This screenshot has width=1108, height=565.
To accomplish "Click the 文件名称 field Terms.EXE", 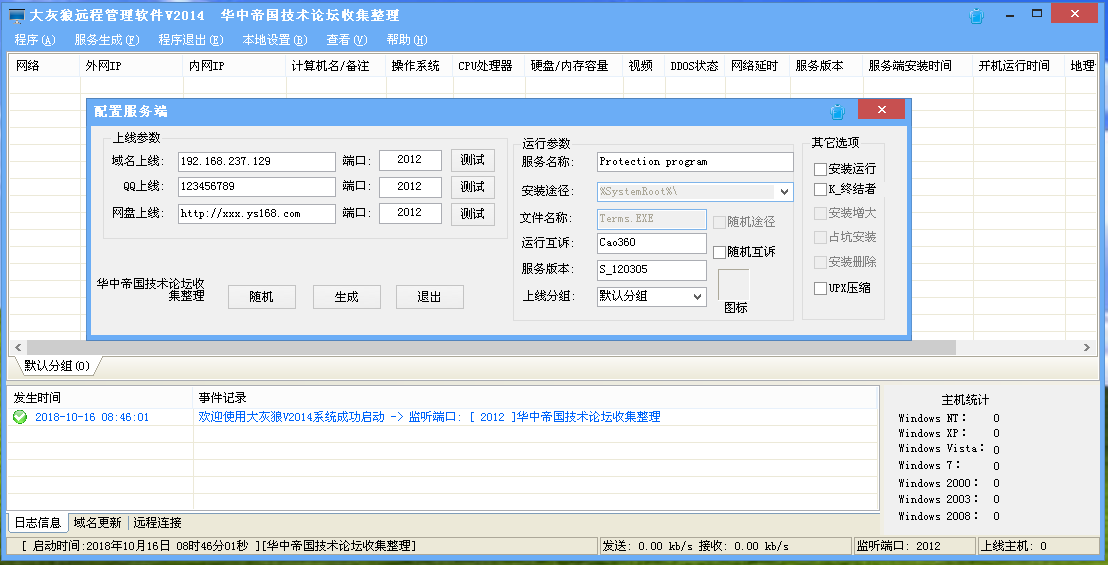I will [652, 219].
